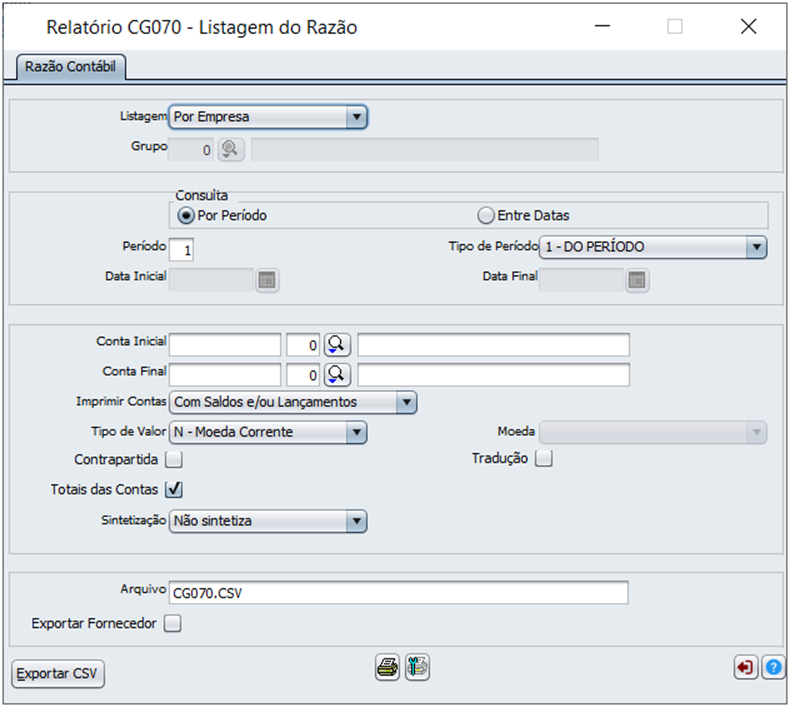
Task: Click the Data Inicial date field
Action: (211, 280)
